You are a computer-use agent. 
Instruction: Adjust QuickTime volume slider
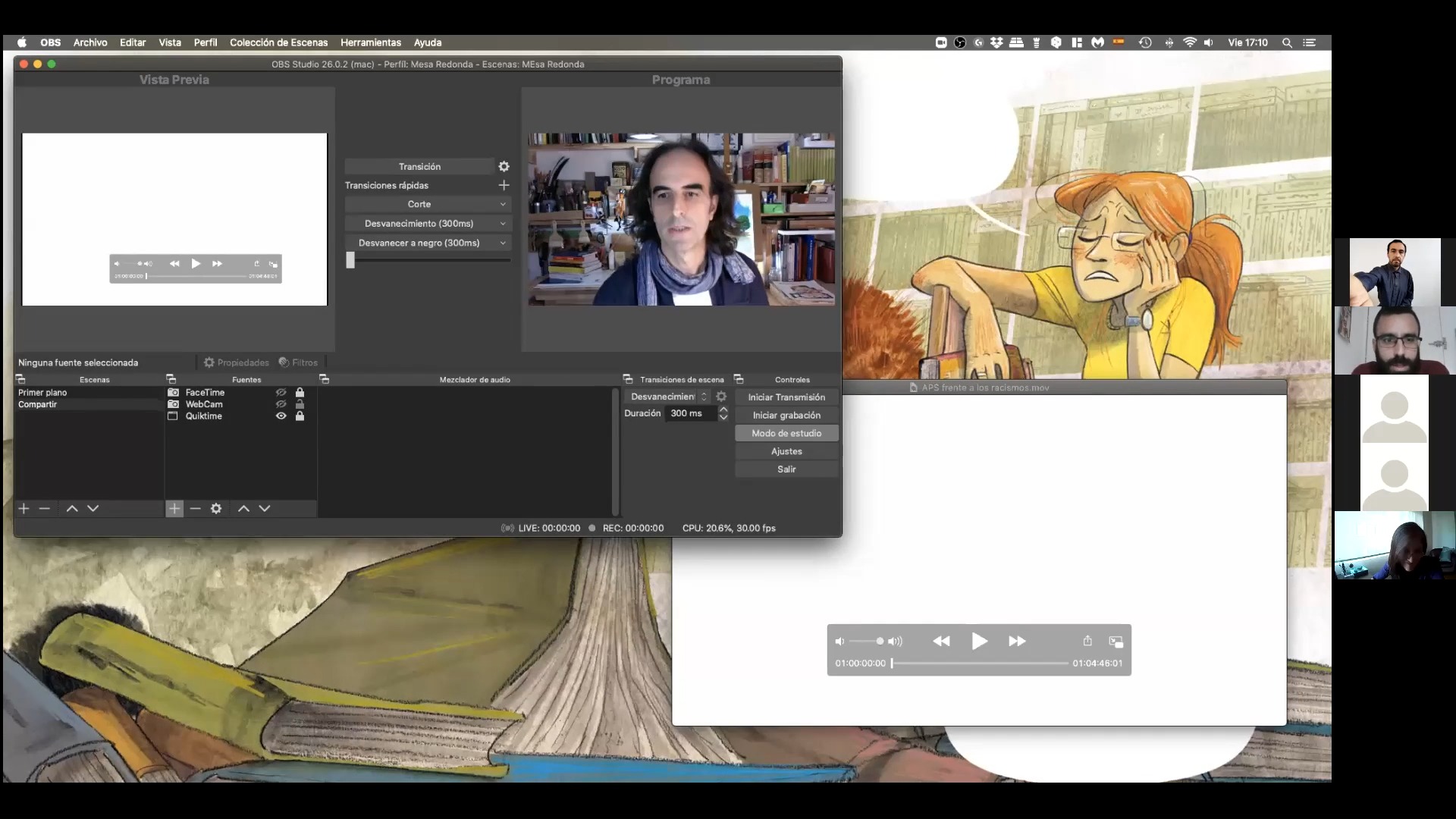(867, 642)
